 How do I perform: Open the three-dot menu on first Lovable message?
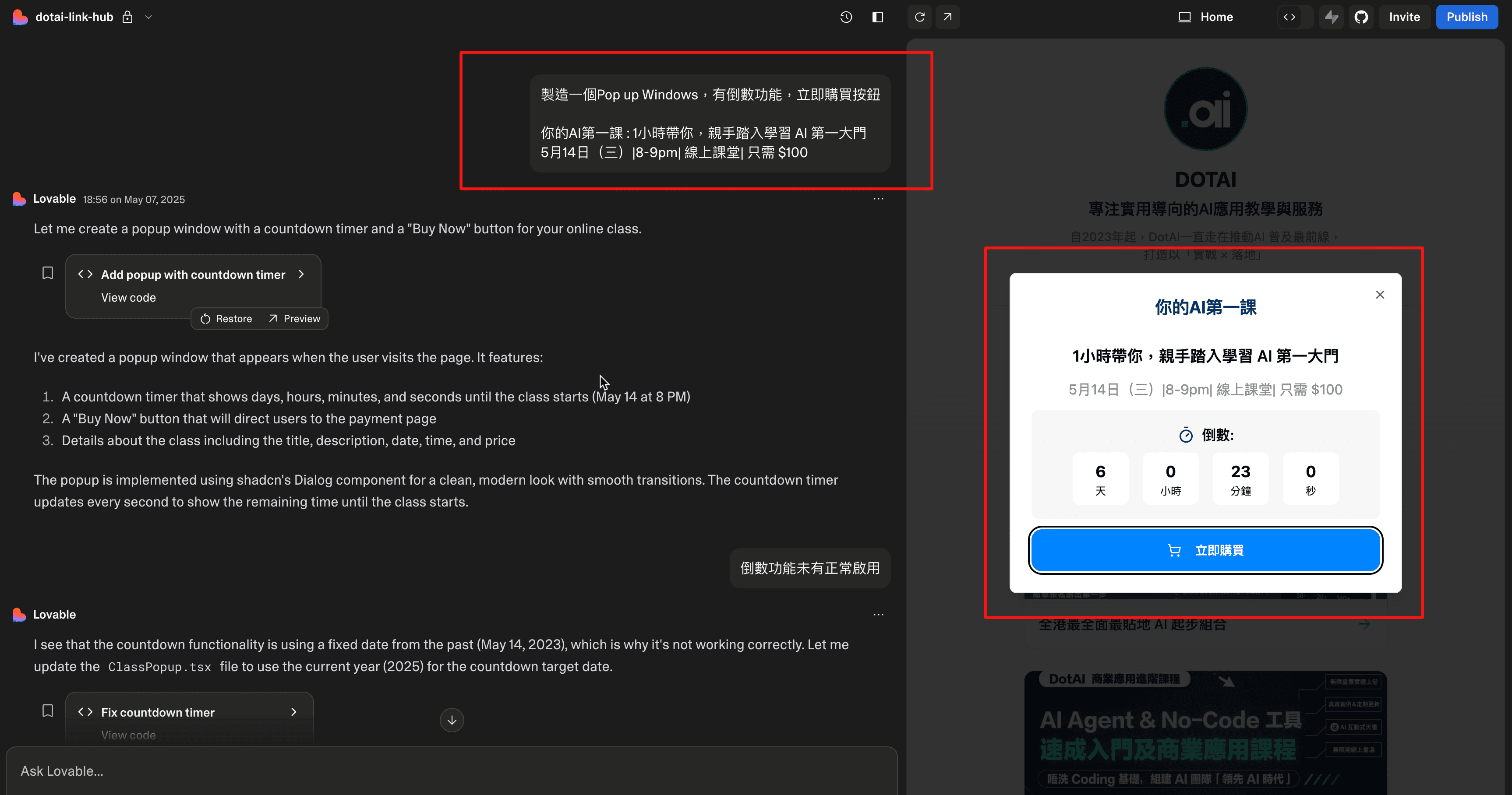tap(878, 199)
